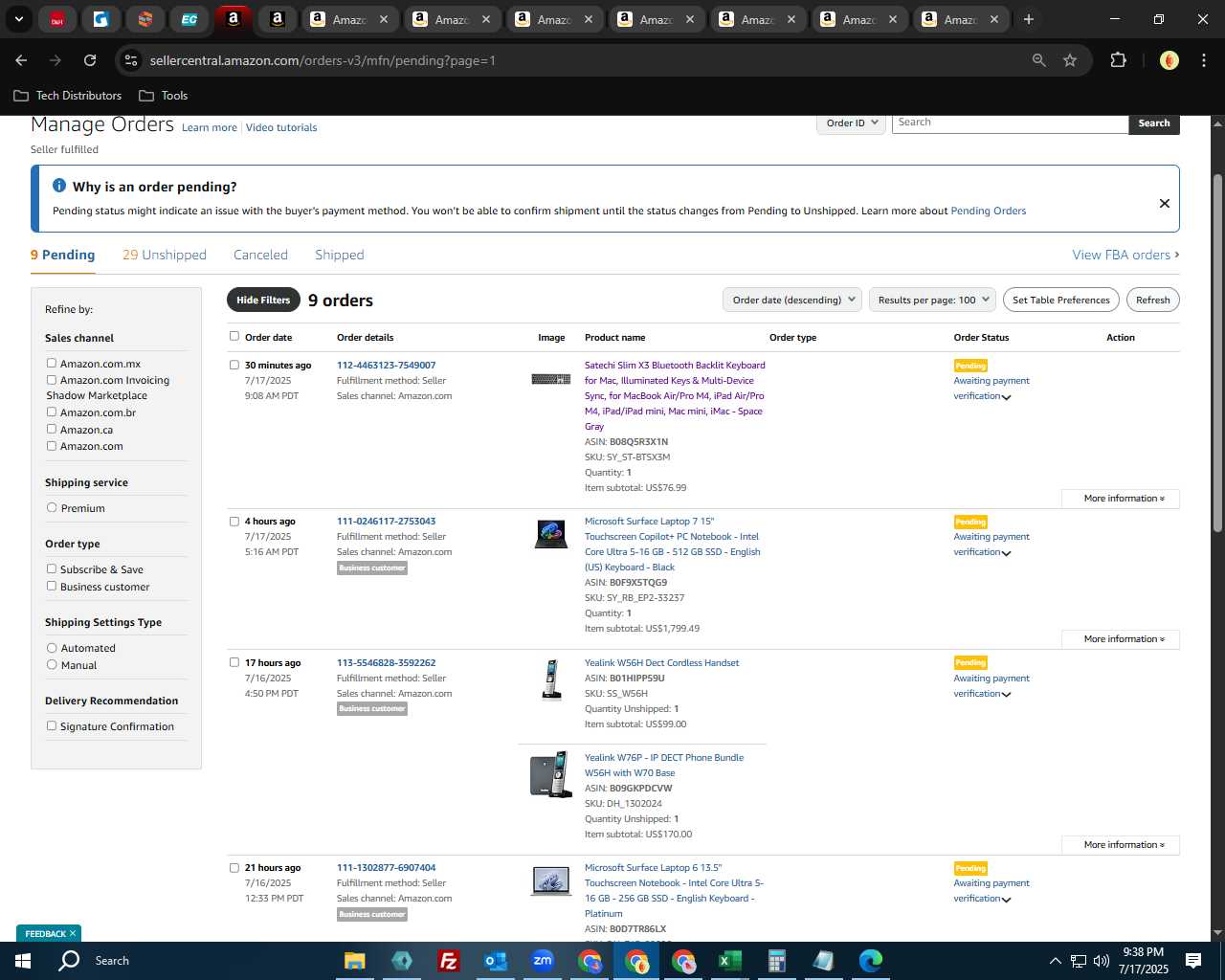Screen dimensions: 1225x980
Task: Click the Hide Filters button
Action: point(263,300)
